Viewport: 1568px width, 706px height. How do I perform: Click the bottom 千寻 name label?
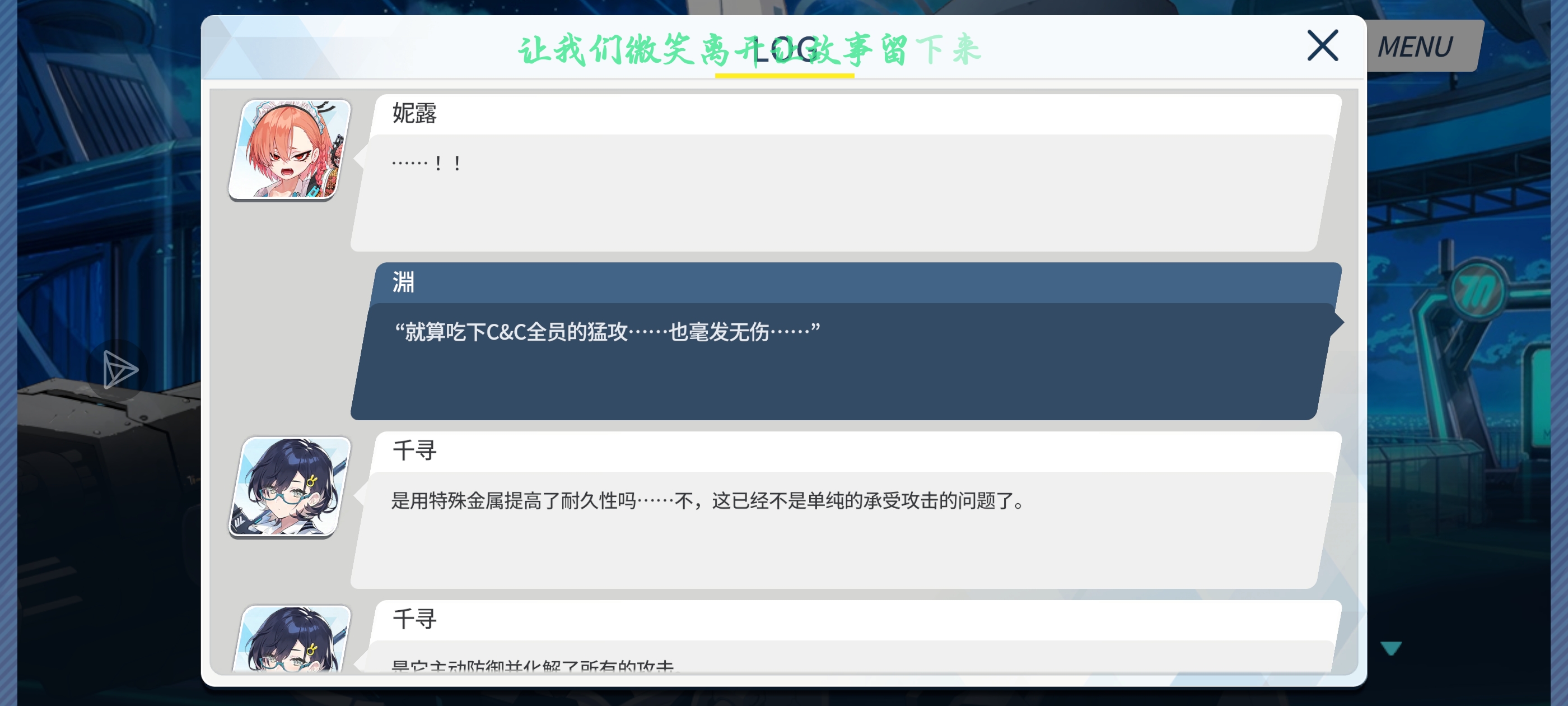click(x=414, y=620)
